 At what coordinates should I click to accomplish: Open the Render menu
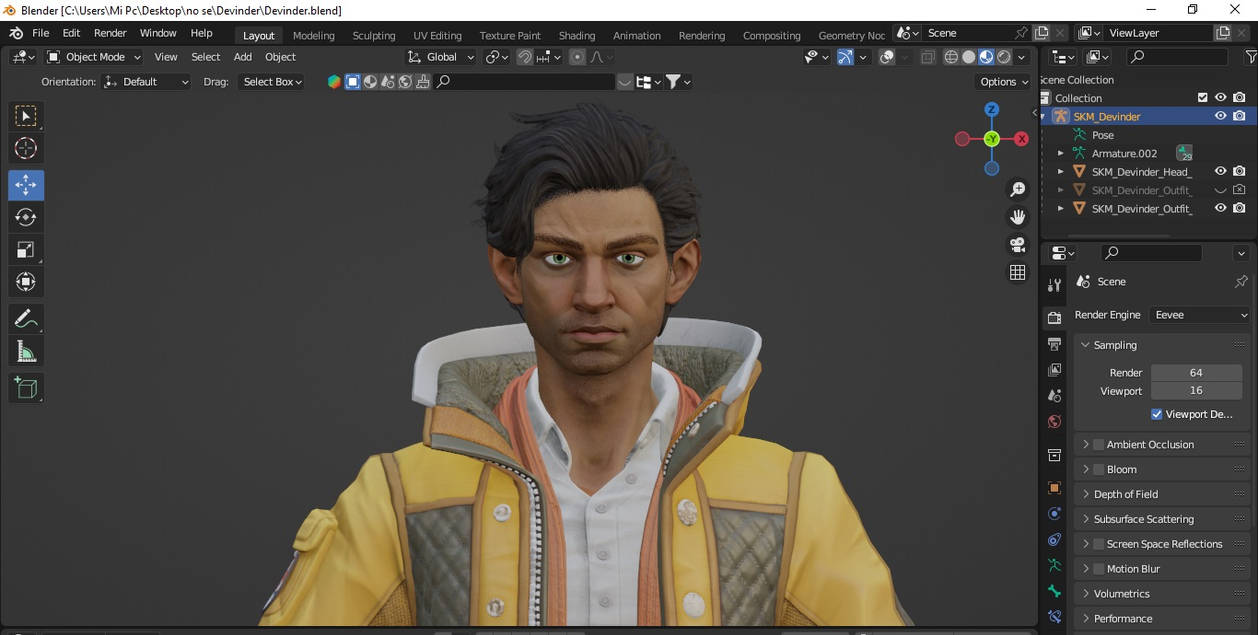110,33
